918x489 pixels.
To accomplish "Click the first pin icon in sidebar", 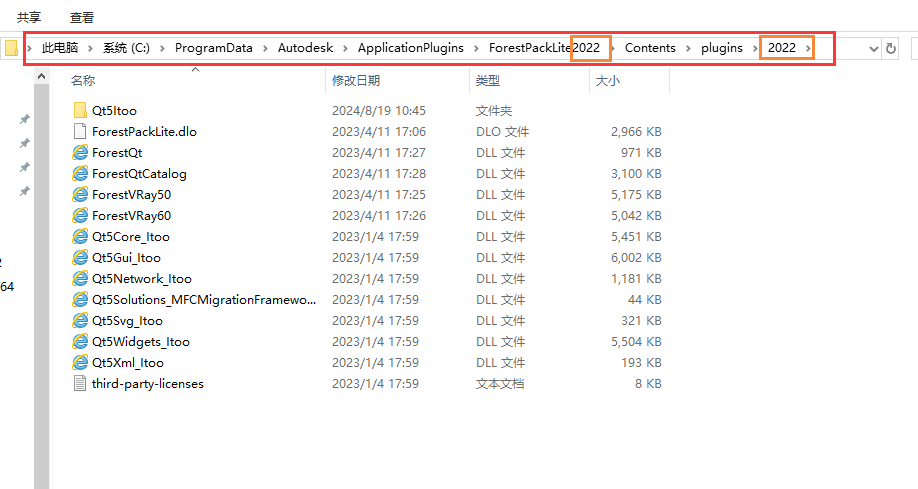I will (x=24, y=119).
